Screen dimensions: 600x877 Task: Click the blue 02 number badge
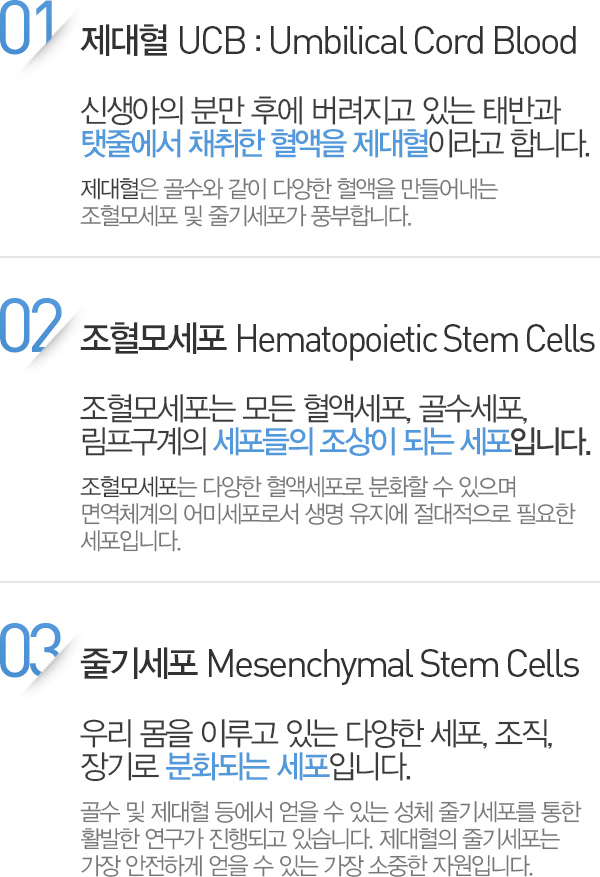pos(29,327)
